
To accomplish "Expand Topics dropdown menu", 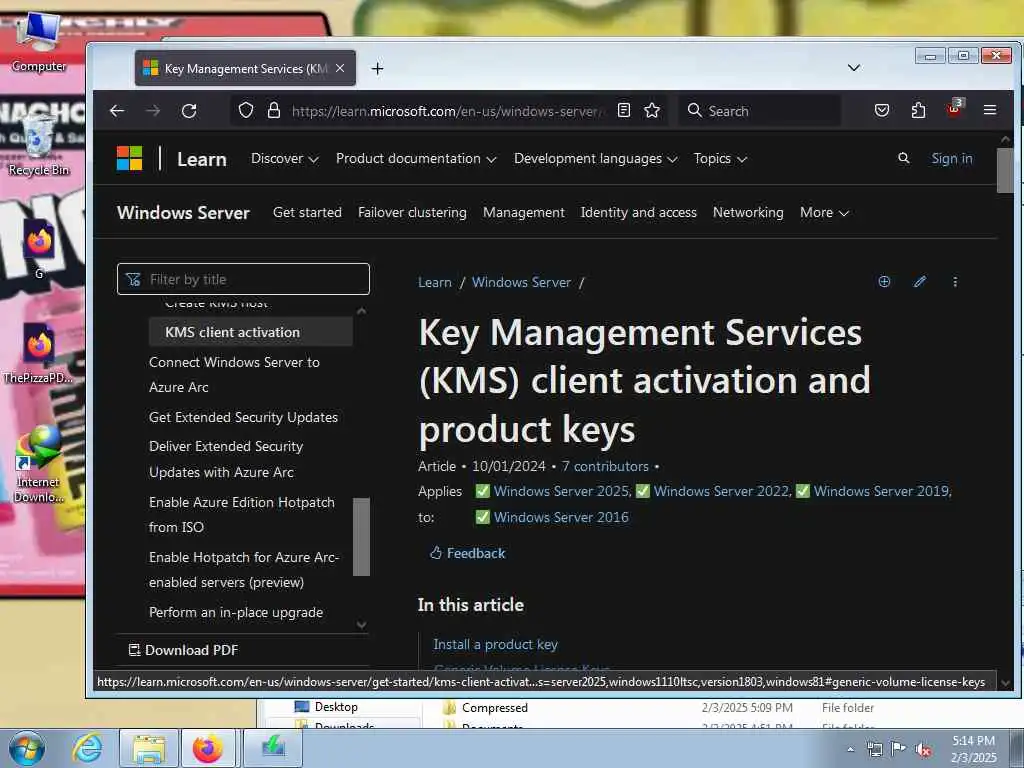I will click(x=720, y=159).
